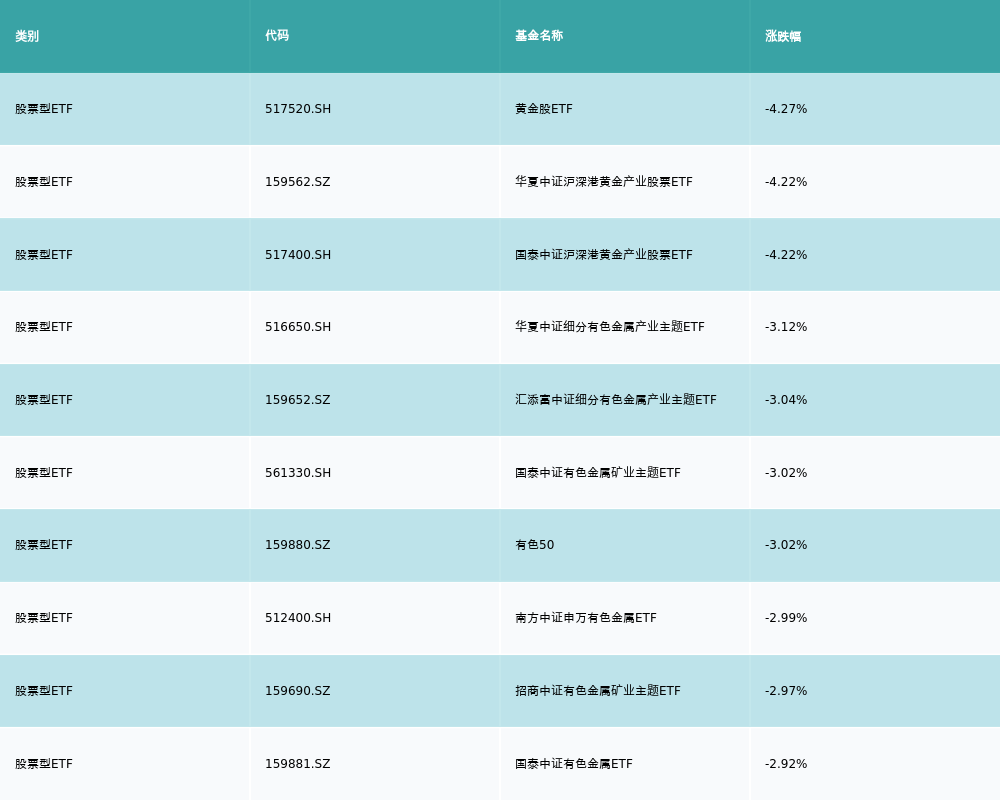This screenshot has width=1000, height=800.
Task: Click -4.22% in the 517400.SH row
Action: [x=786, y=255]
